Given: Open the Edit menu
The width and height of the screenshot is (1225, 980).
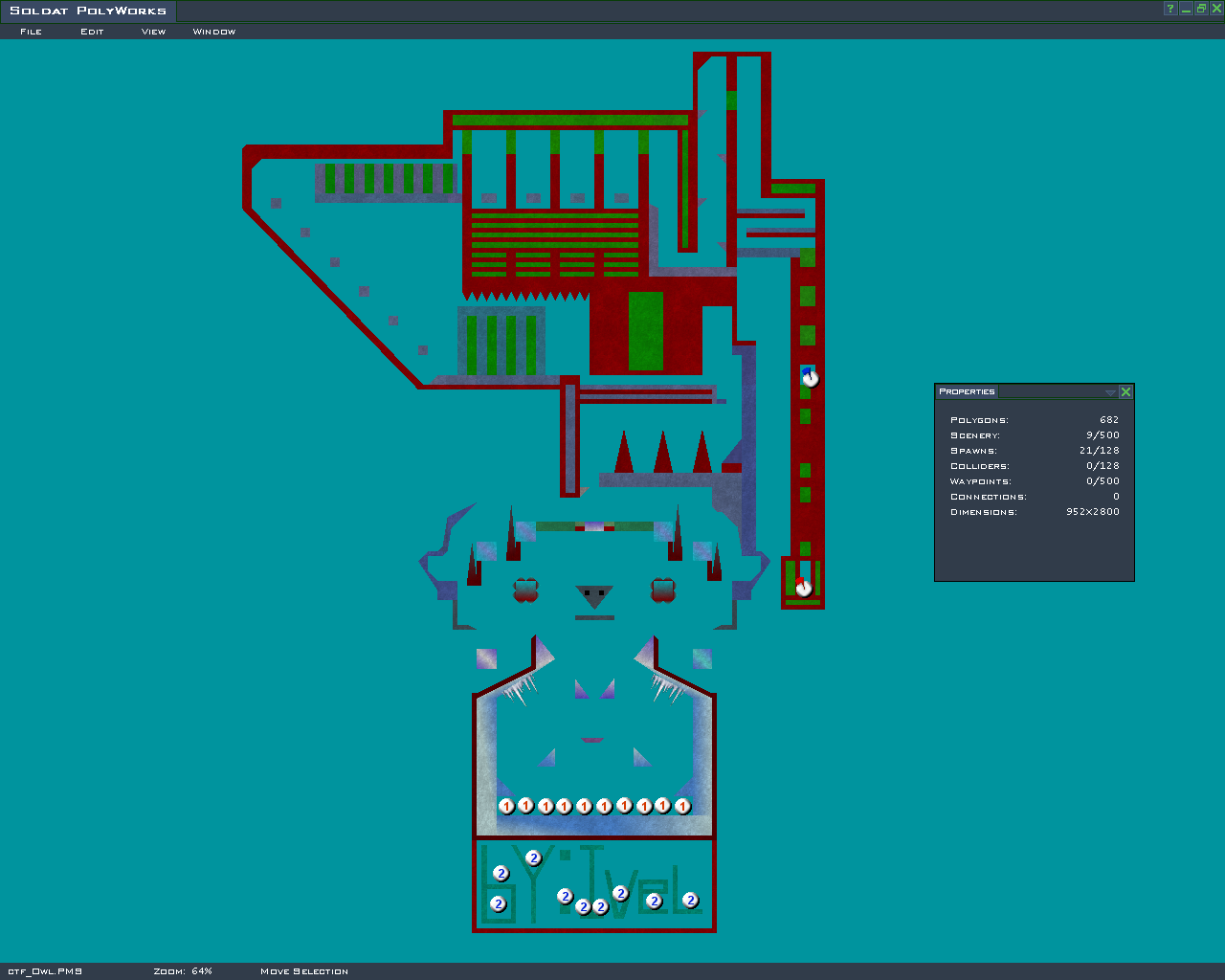Looking at the screenshot, I should coord(92,32).
